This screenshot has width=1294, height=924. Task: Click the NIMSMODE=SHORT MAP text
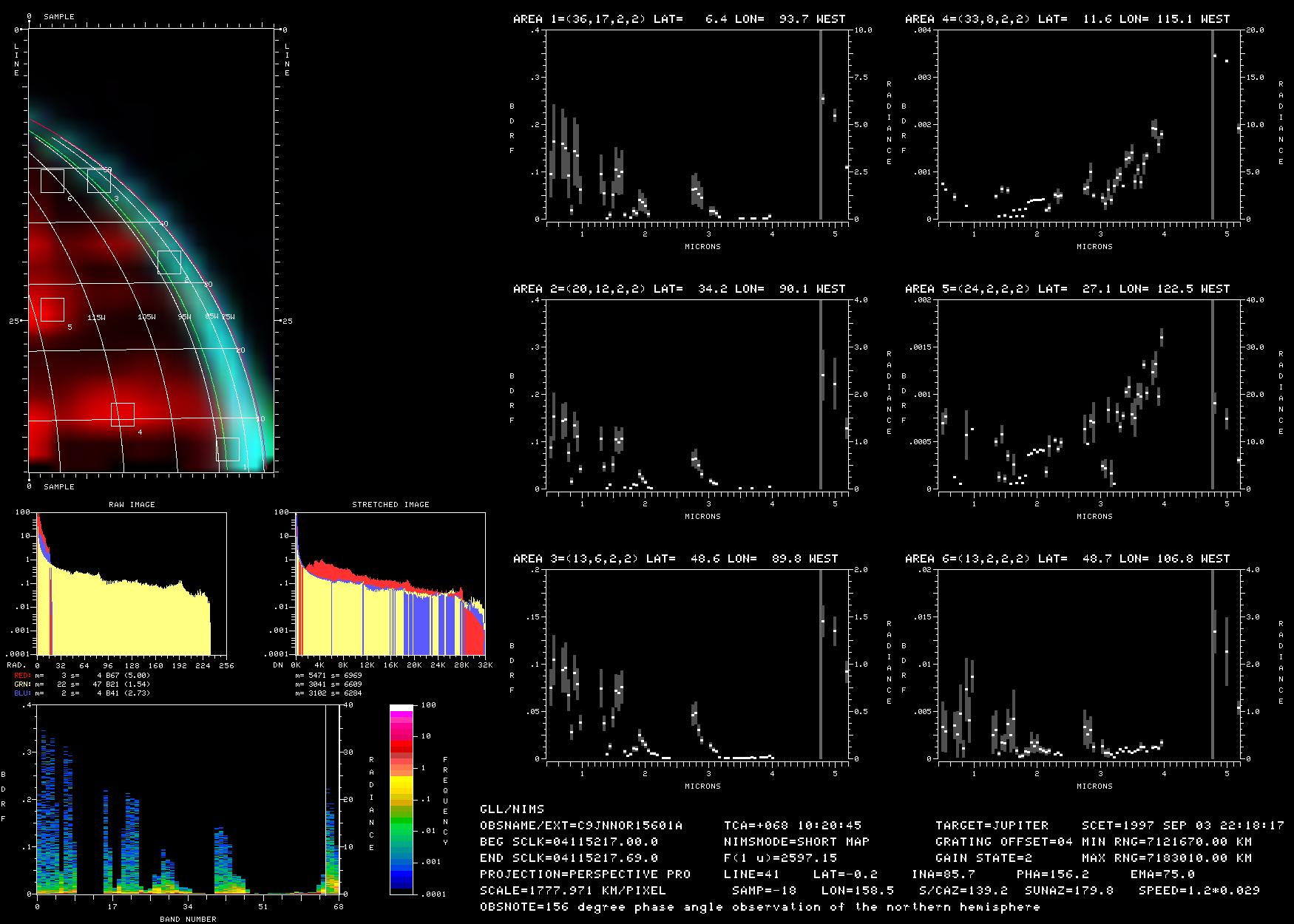click(x=796, y=841)
